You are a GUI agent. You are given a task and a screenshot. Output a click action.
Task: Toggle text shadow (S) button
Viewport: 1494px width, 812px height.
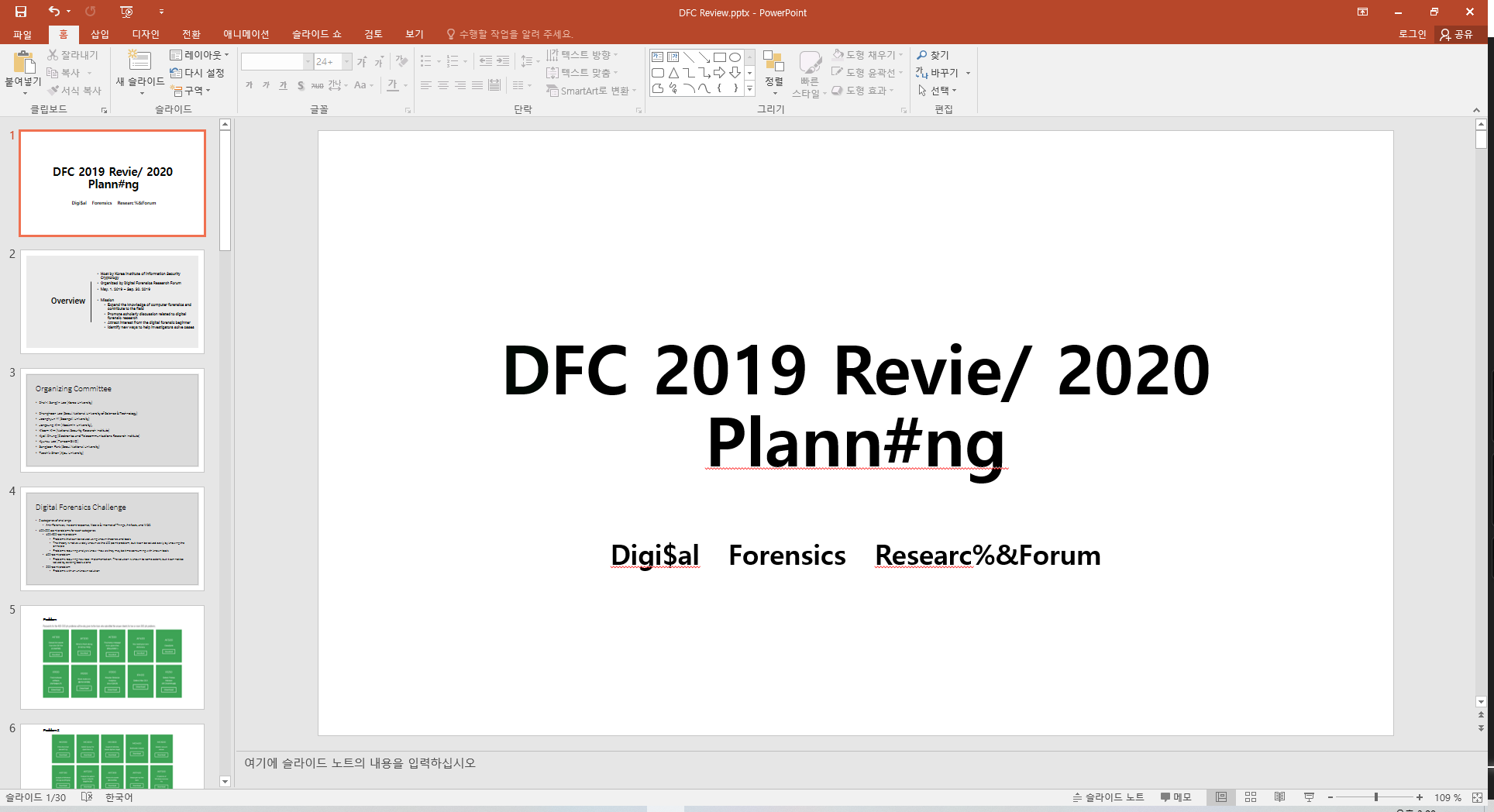[x=301, y=85]
